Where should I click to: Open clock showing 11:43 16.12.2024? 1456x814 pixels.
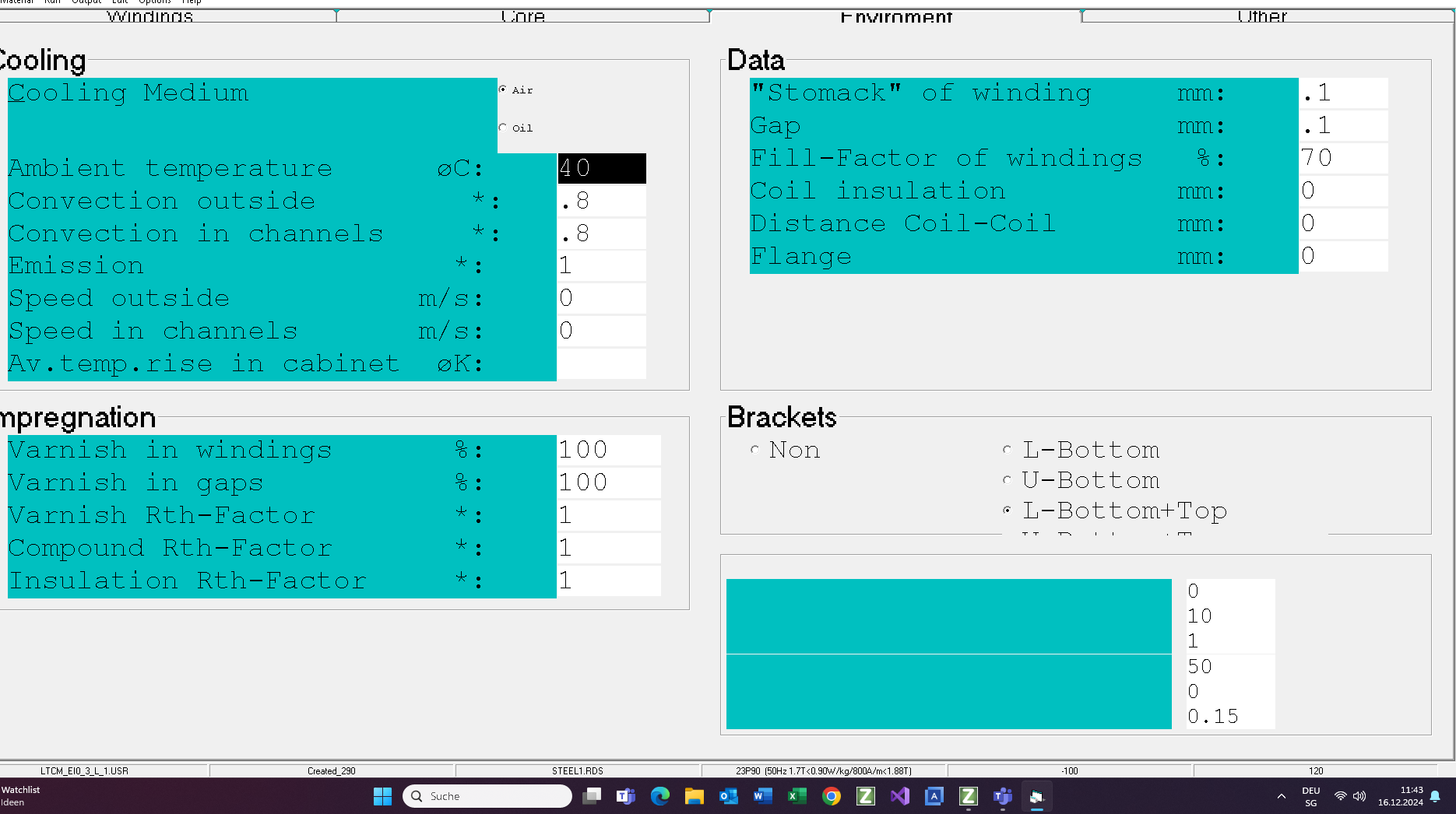[x=1401, y=796]
